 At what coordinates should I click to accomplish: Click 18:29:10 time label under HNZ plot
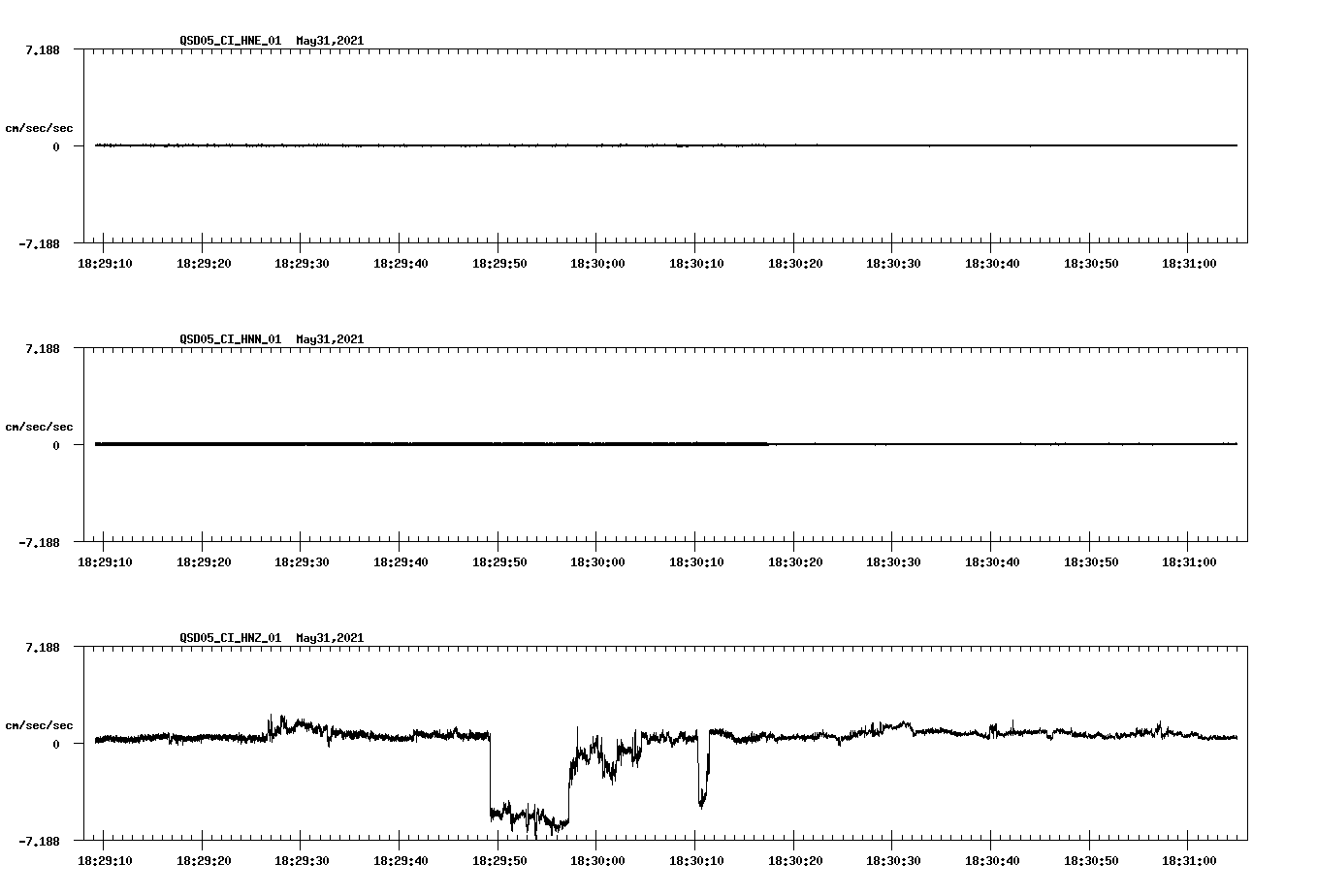(104, 861)
